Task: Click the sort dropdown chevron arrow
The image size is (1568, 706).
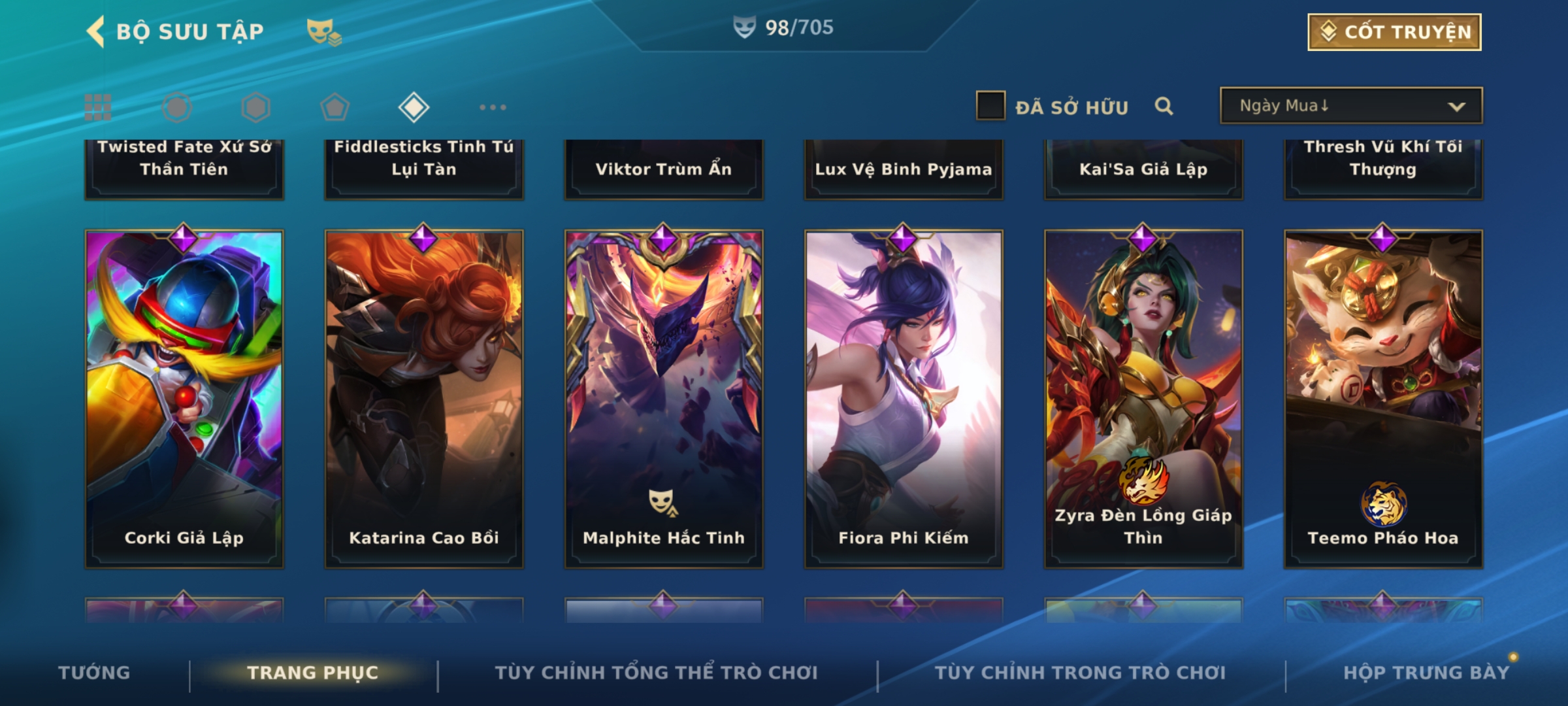Action: click(1456, 107)
